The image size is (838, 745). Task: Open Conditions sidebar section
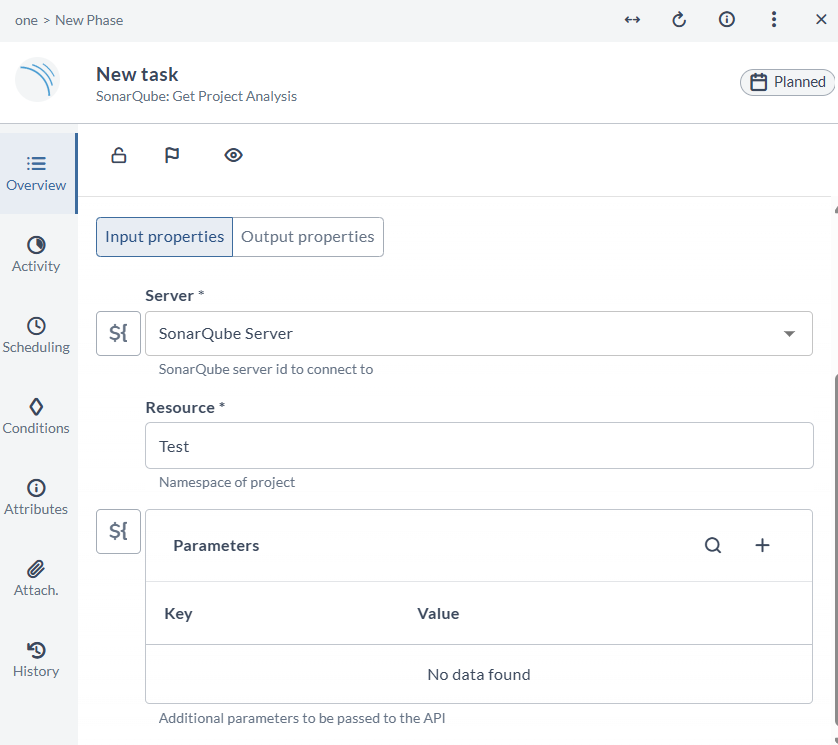pyautogui.click(x=36, y=416)
